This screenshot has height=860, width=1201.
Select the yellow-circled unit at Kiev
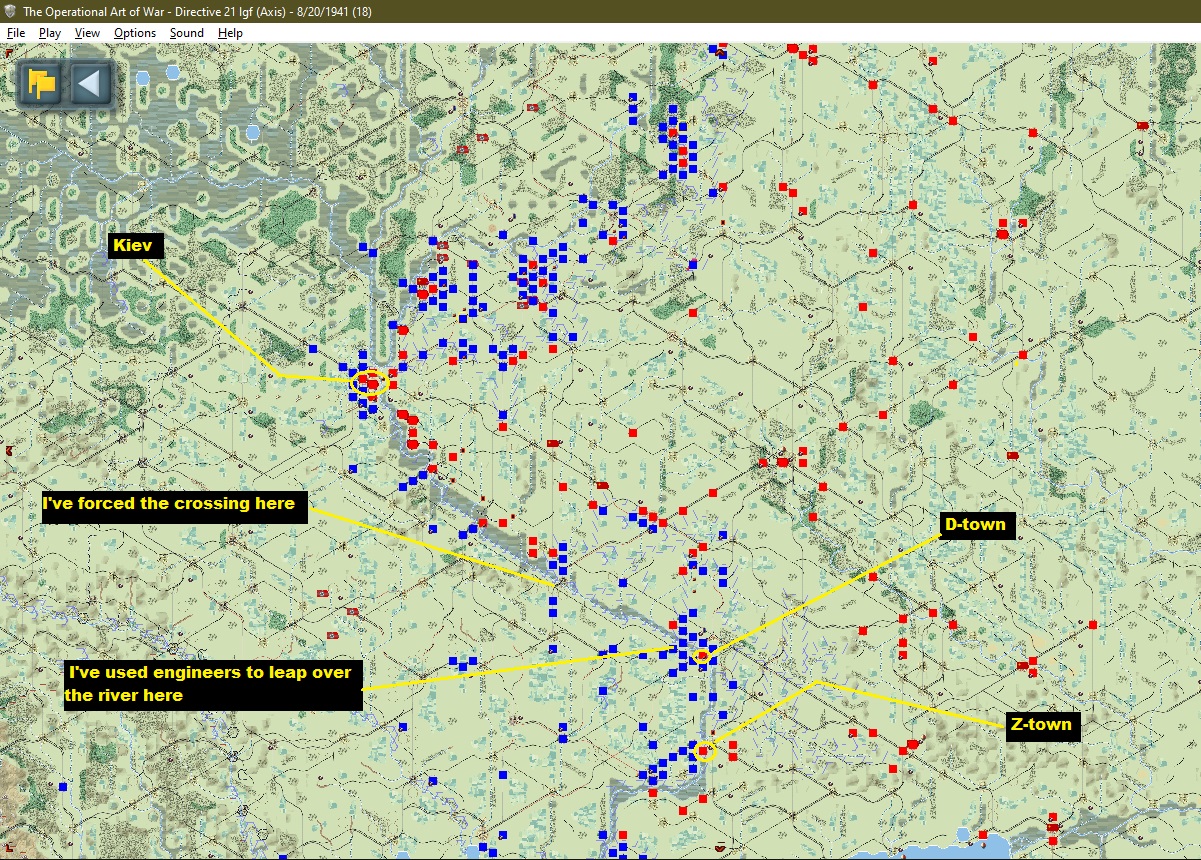pos(371,383)
